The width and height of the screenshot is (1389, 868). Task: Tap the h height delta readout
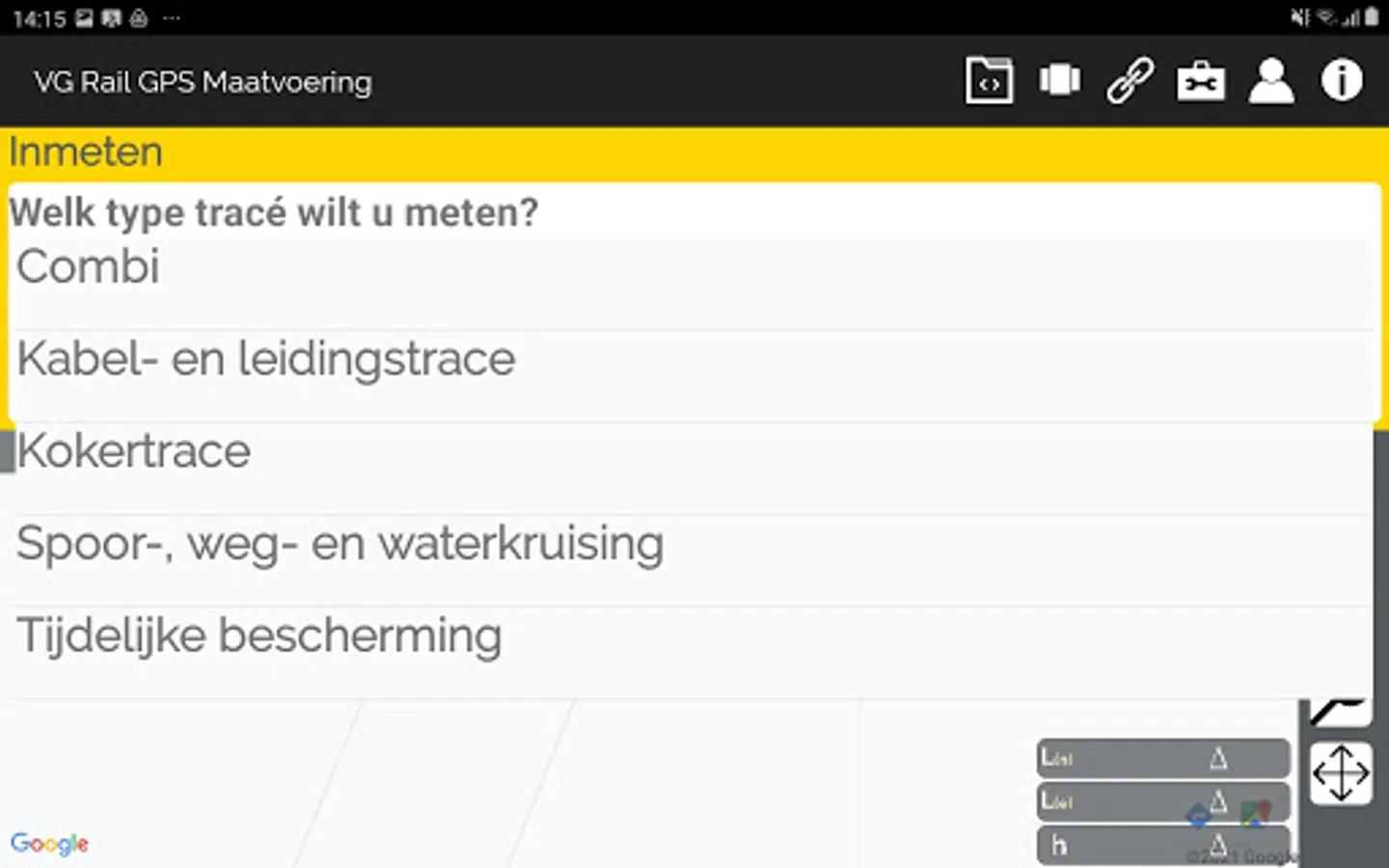(1138, 846)
